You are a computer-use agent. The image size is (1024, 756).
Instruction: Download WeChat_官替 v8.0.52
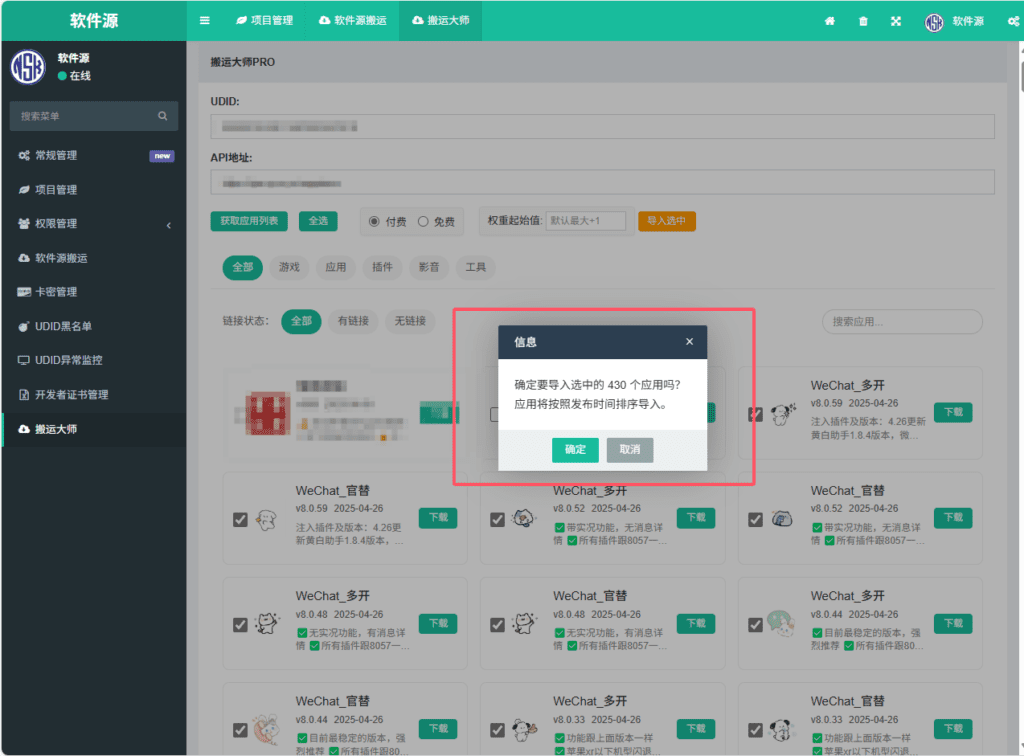pyautogui.click(x=953, y=518)
